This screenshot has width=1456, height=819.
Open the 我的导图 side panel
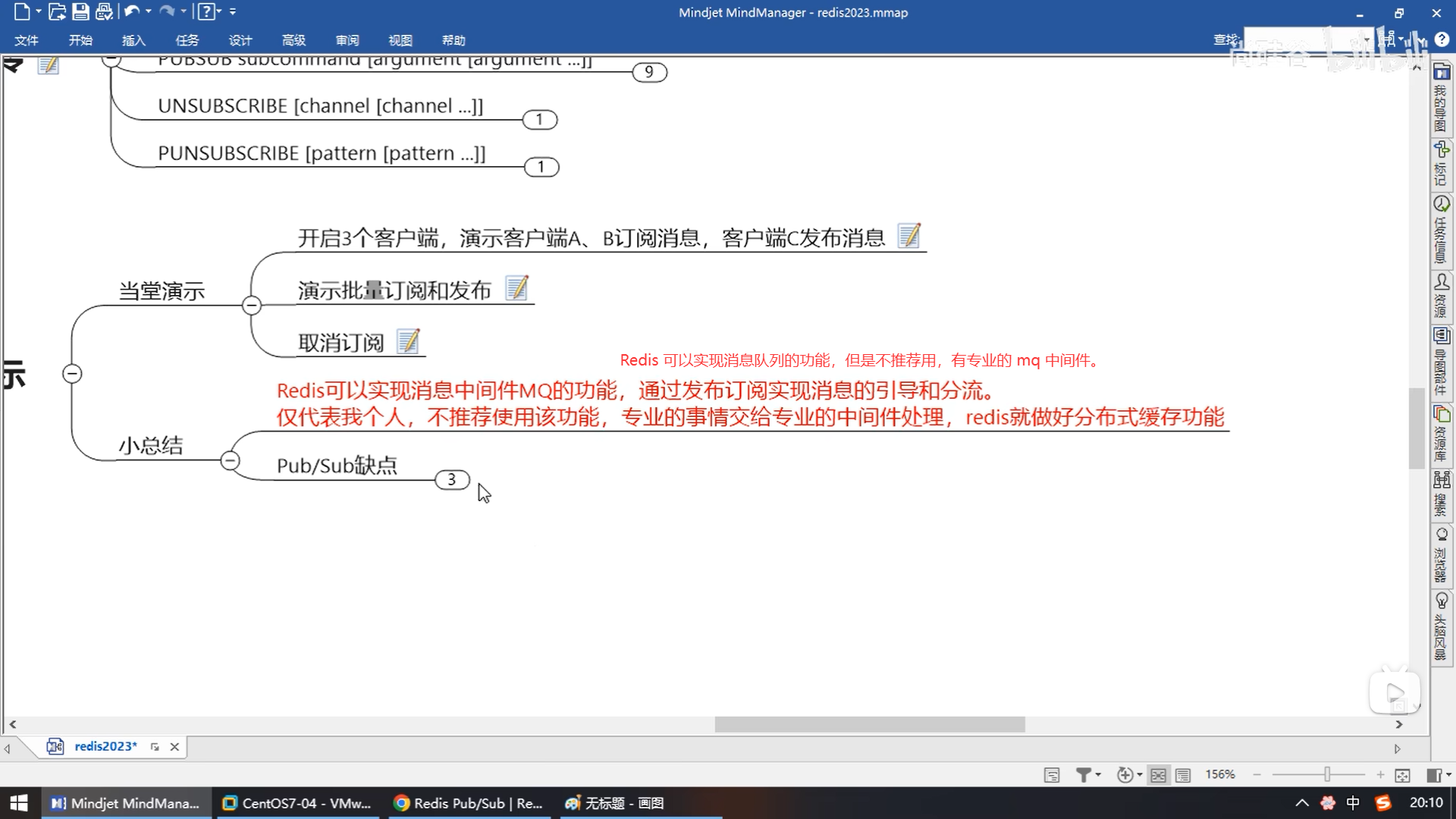click(x=1441, y=99)
